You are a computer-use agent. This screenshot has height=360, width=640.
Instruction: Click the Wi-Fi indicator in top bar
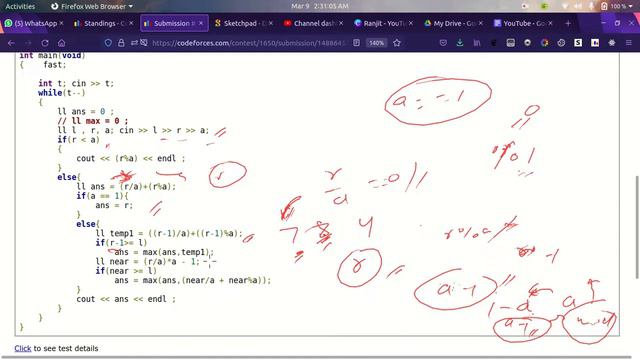(x=564, y=6)
